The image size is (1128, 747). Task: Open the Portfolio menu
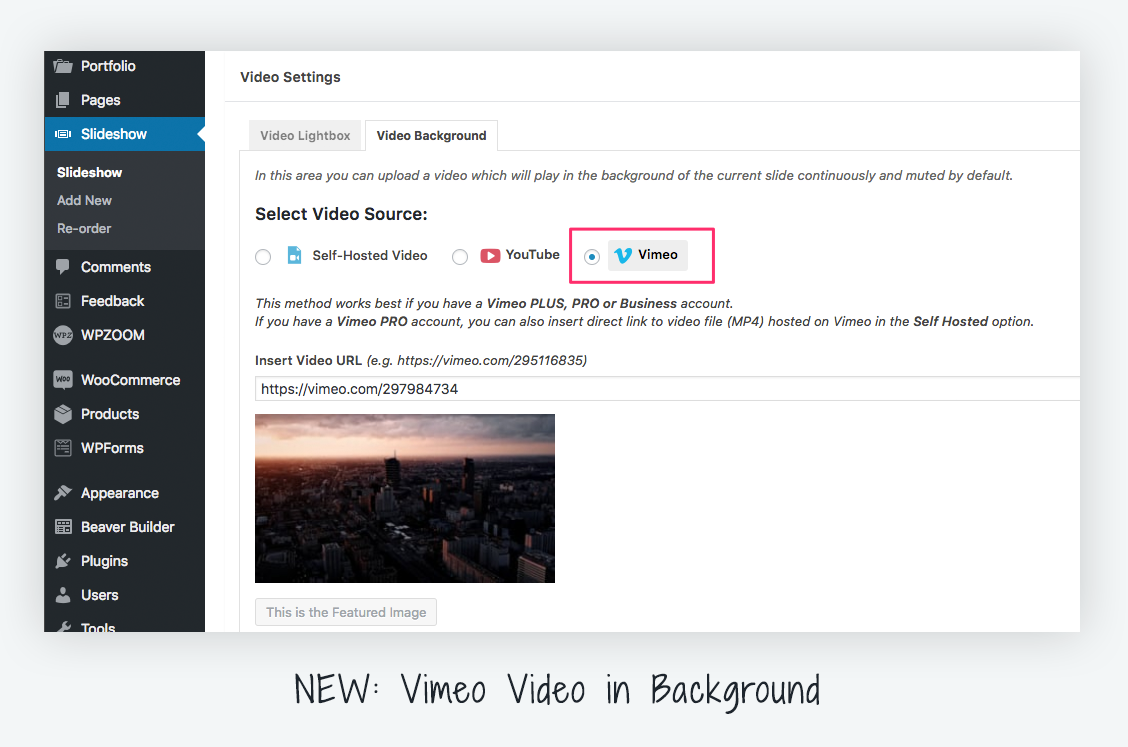point(124,66)
